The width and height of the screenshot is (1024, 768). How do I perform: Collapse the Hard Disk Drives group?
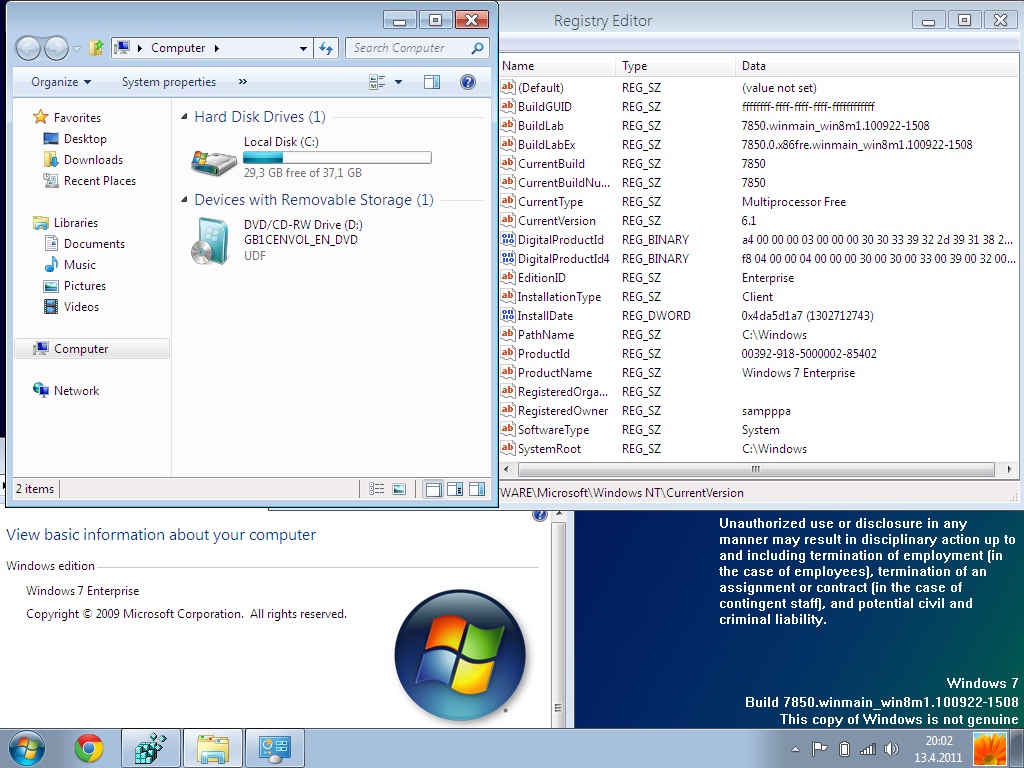tap(185, 117)
